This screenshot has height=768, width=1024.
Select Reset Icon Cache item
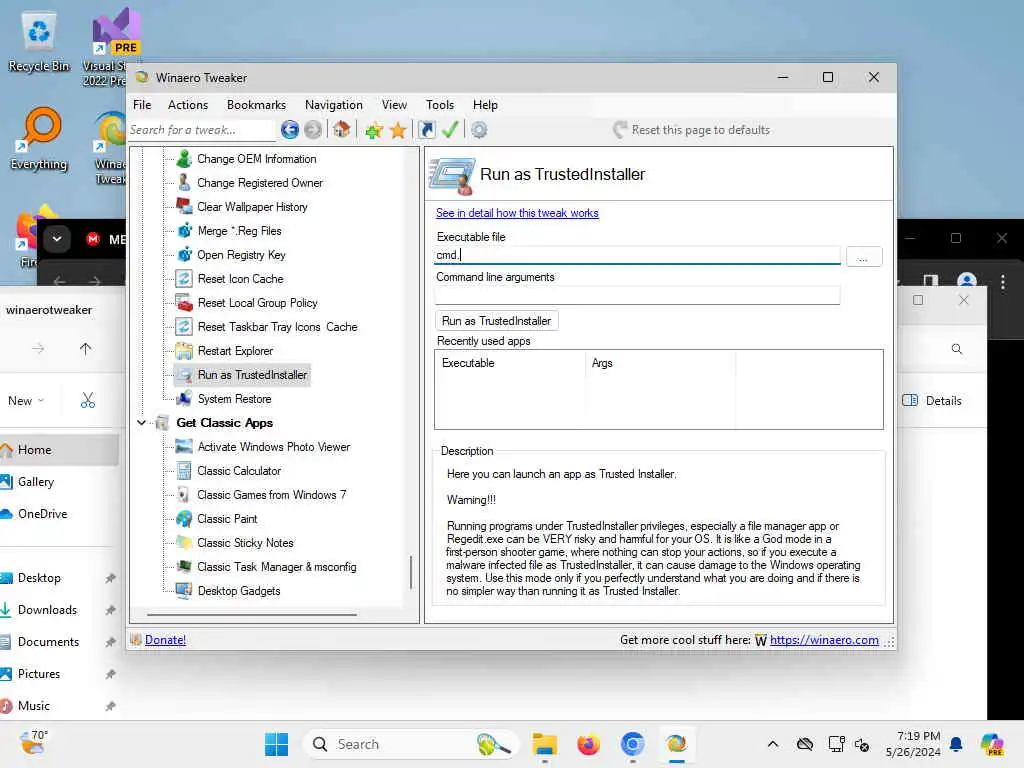pos(240,279)
